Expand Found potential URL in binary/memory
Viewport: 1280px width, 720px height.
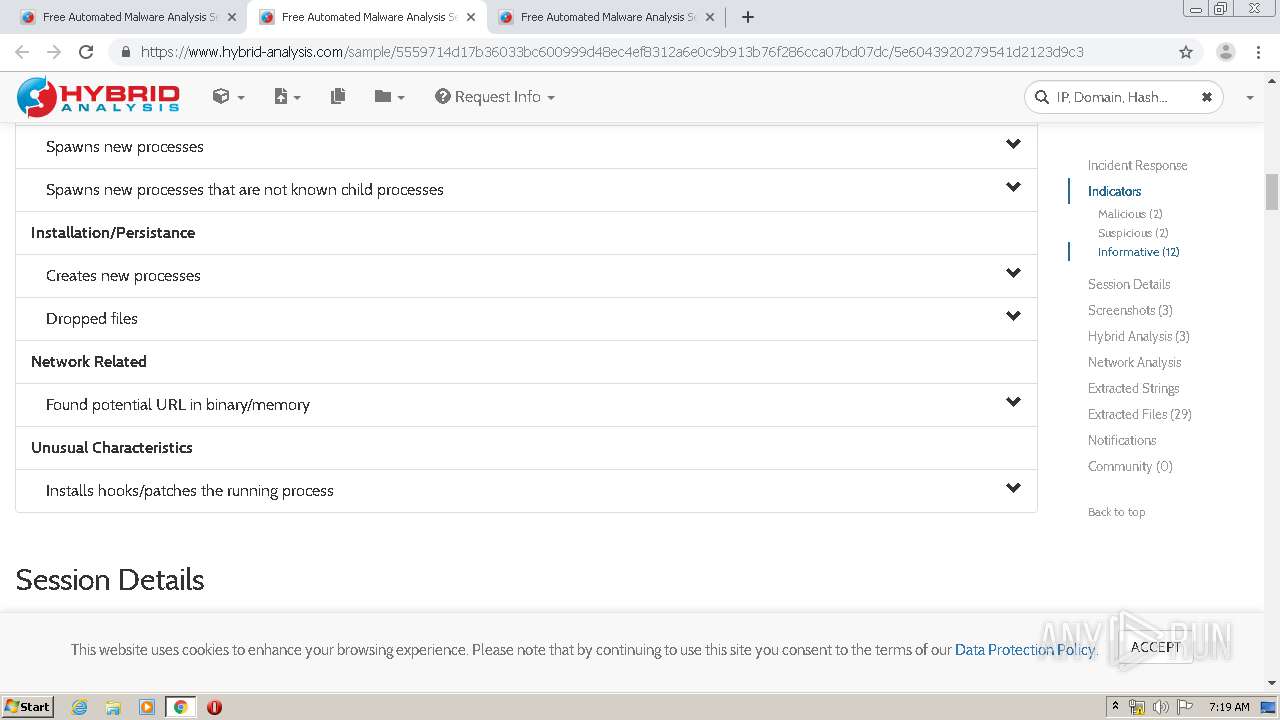pyautogui.click(x=526, y=405)
